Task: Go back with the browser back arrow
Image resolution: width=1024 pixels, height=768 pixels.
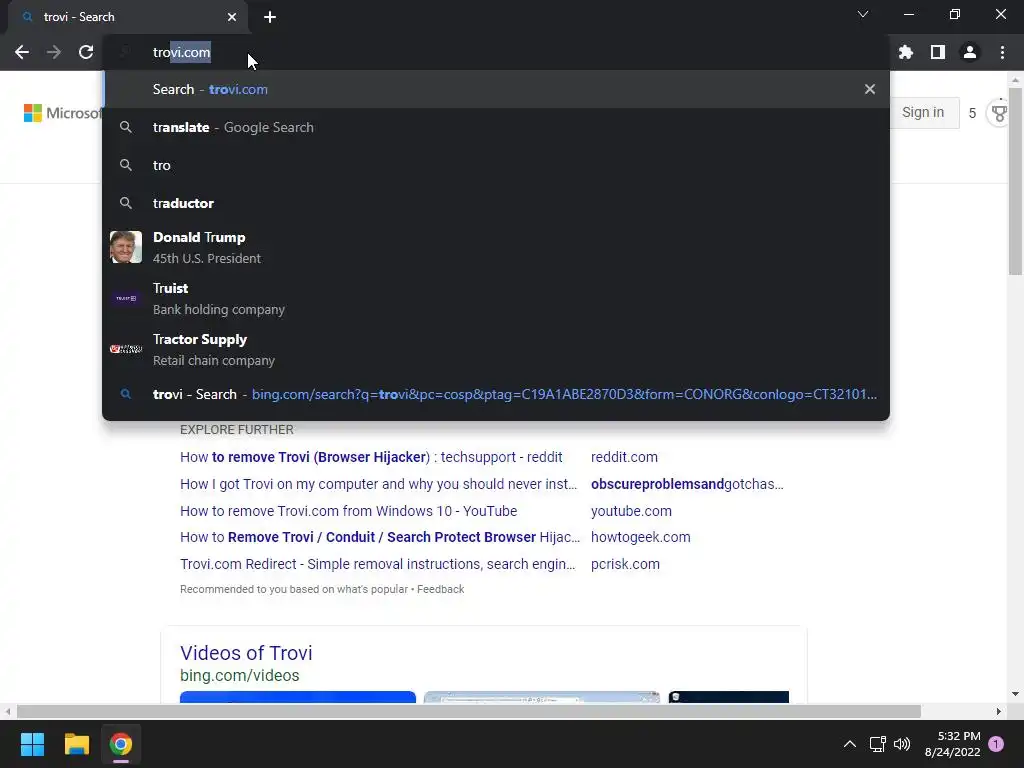Action: point(22,52)
